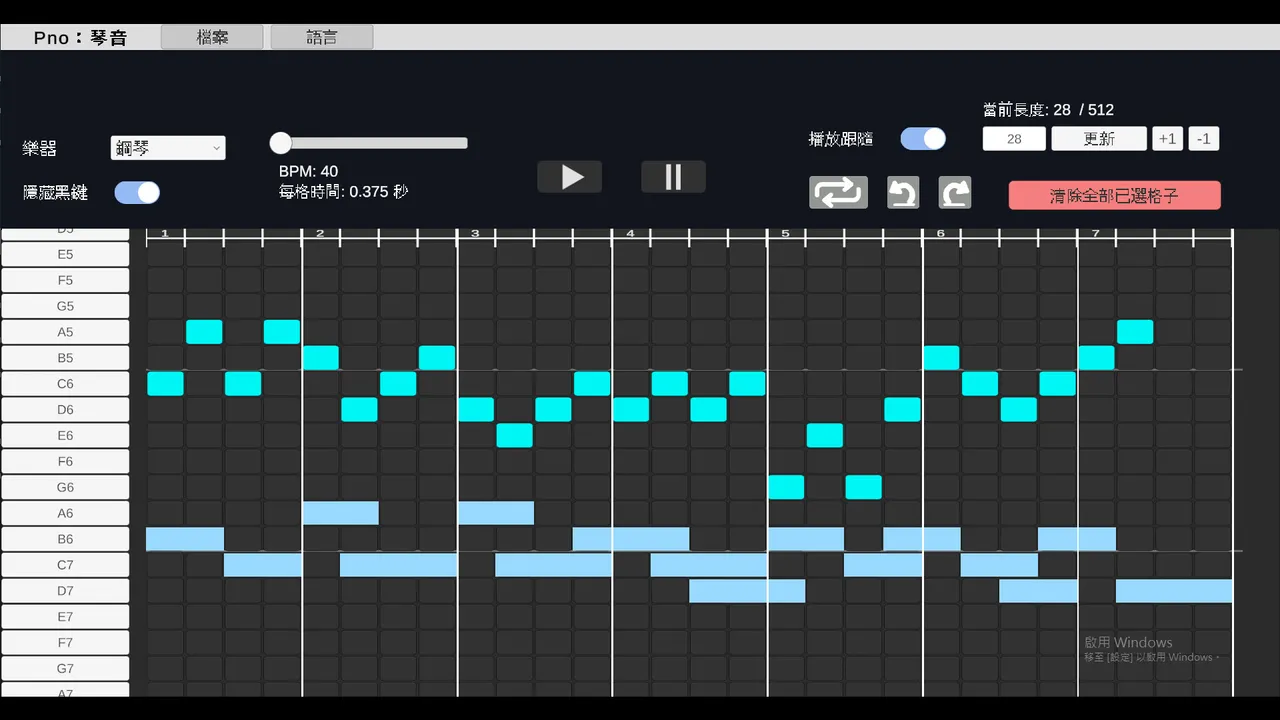
Task: Click the 當前長度: 28 / 512 text
Action: 1048,110
